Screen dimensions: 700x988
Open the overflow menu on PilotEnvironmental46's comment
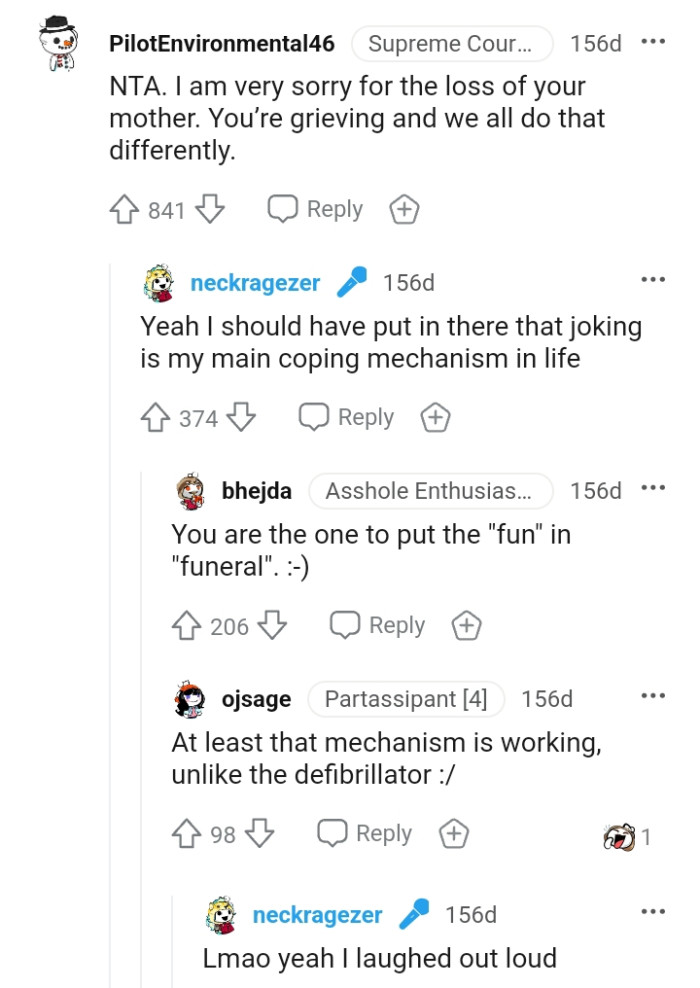[x=655, y=40]
